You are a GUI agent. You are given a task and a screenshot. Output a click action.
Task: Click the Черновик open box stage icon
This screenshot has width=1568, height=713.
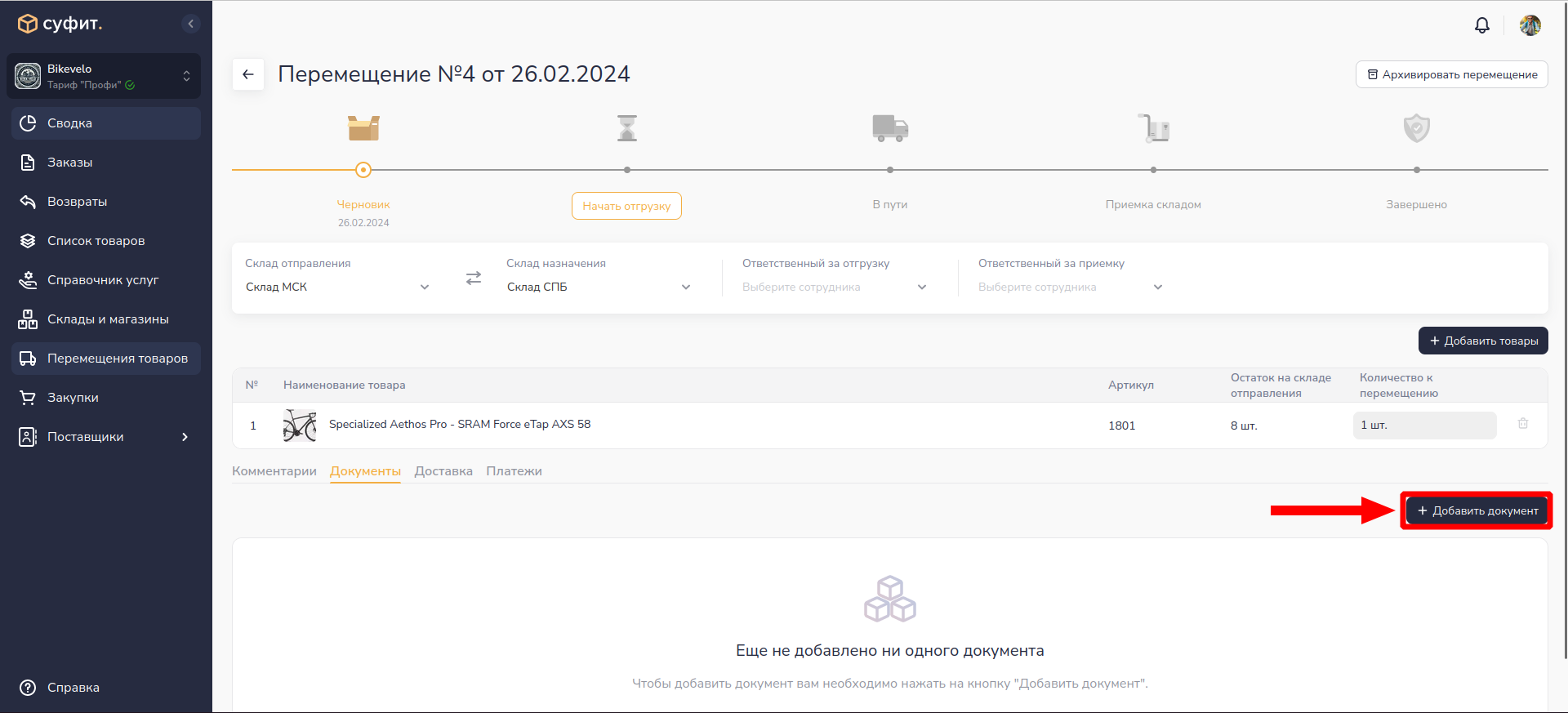pos(363,127)
